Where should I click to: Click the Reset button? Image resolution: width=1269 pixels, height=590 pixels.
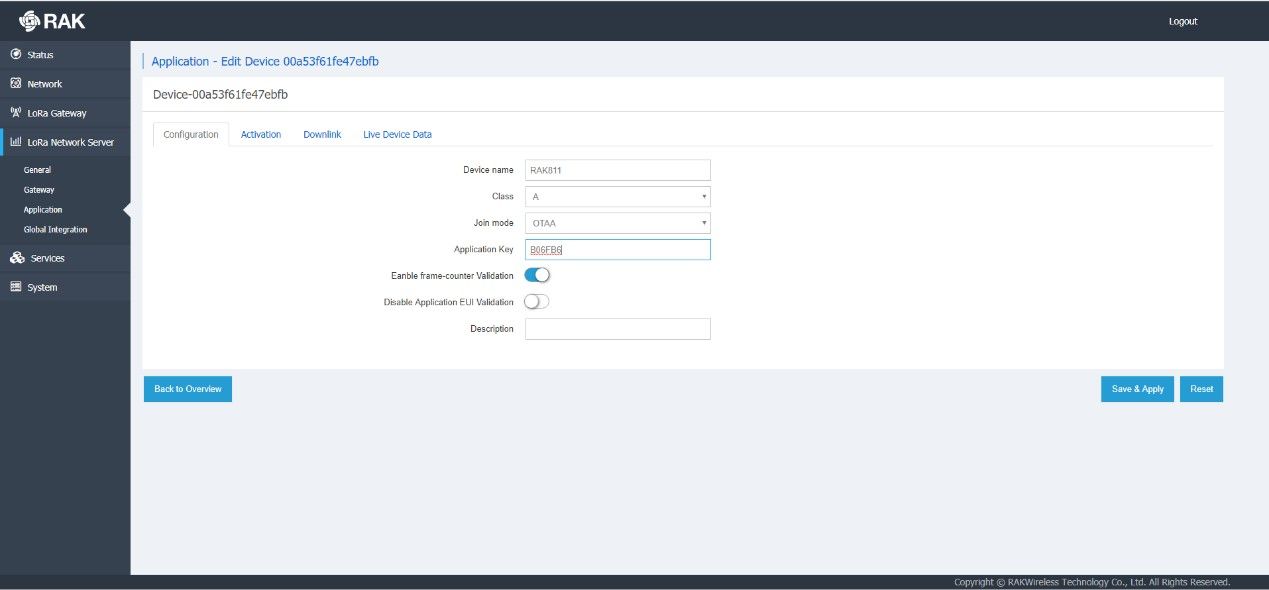(x=1202, y=389)
